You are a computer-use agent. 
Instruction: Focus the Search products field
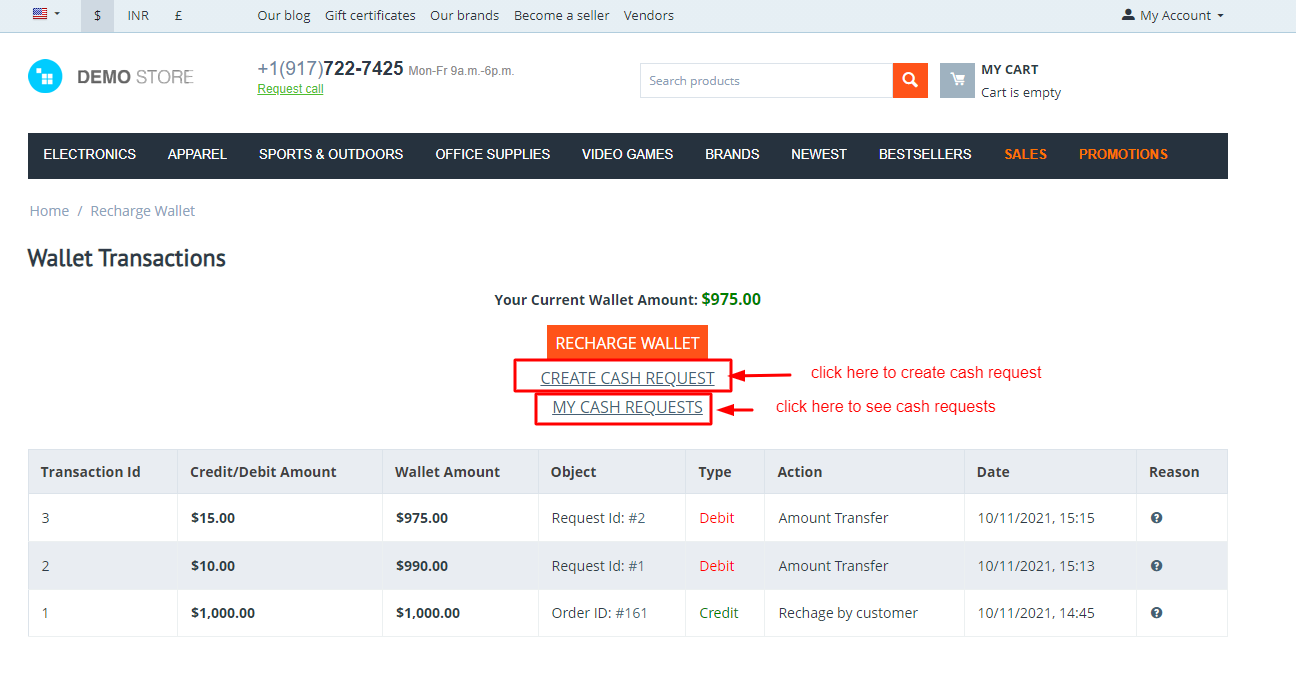766,80
